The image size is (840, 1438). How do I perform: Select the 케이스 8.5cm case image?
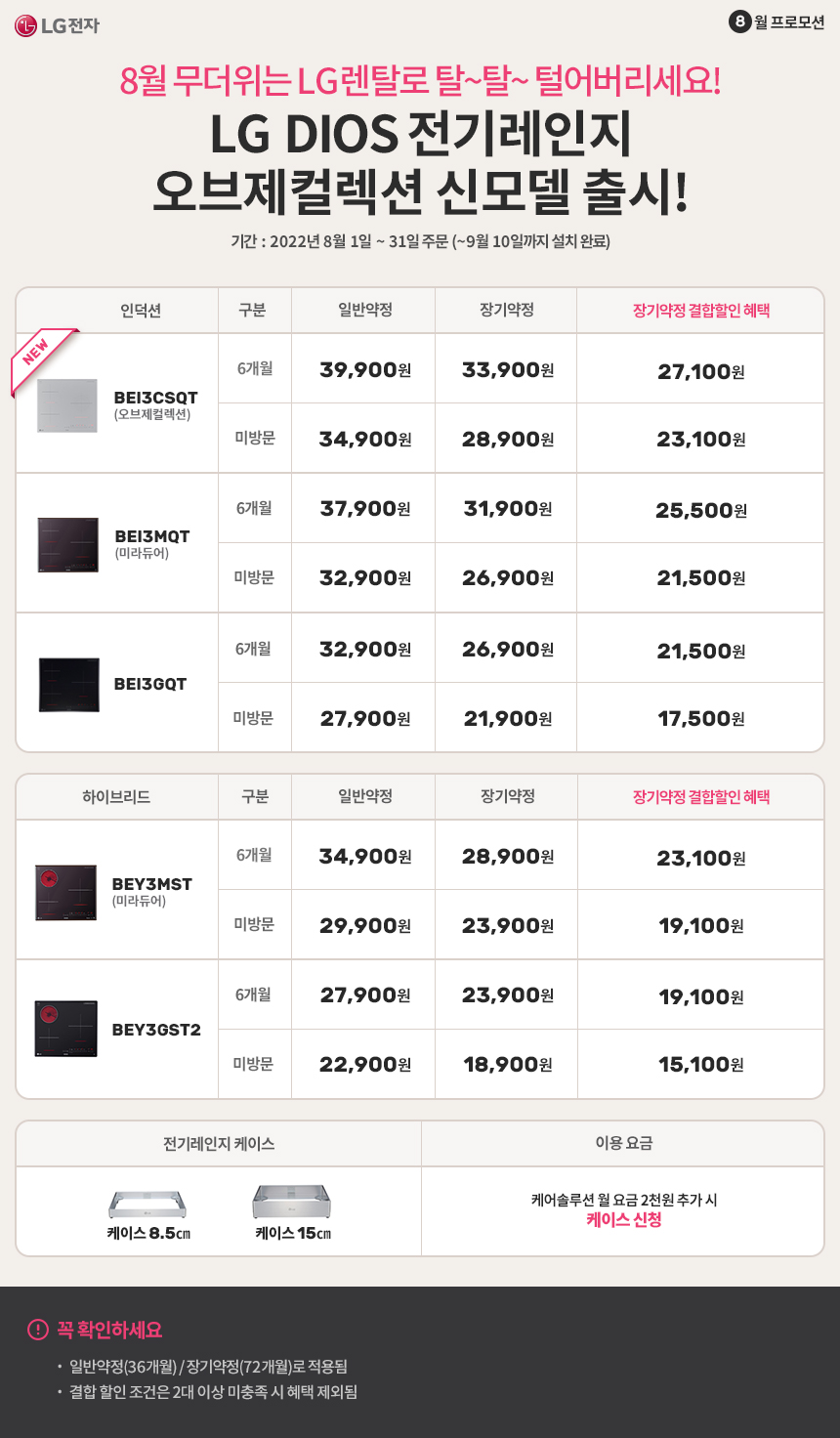147,1205
